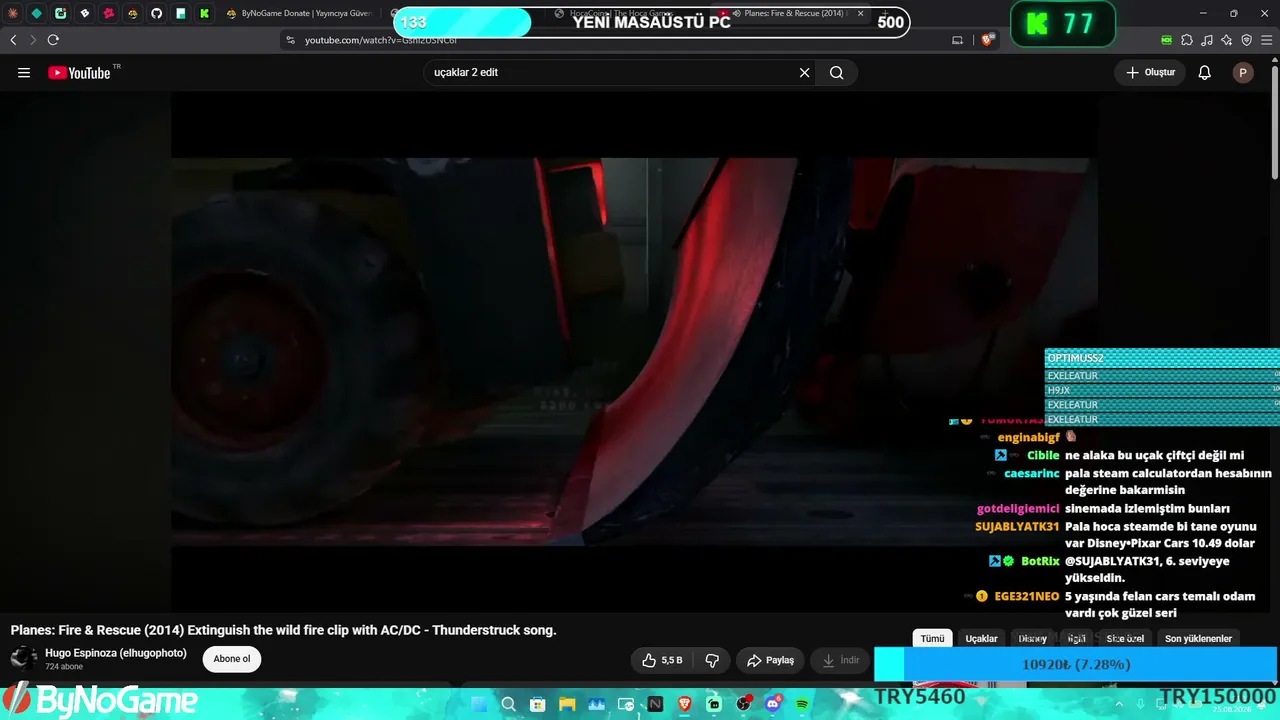
Task: Open Windows taskbar search
Action: click(508, 704)
